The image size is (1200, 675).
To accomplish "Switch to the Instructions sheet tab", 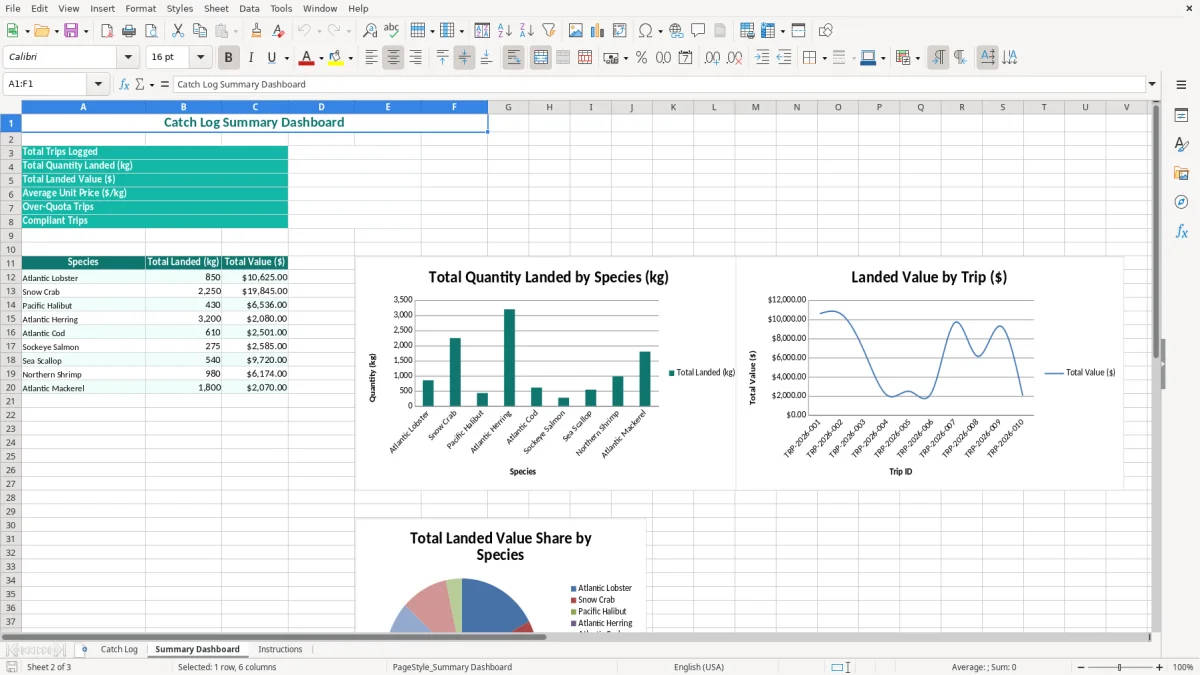I will click(x=280, y=649).
